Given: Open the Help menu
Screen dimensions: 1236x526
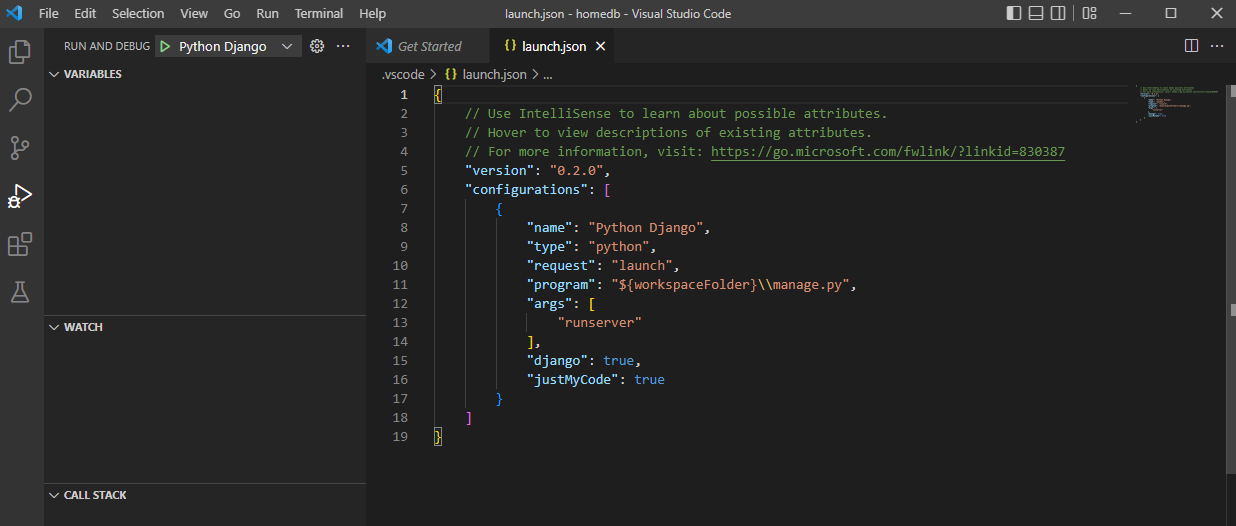Looking at the screenshot, I should 372,13.
